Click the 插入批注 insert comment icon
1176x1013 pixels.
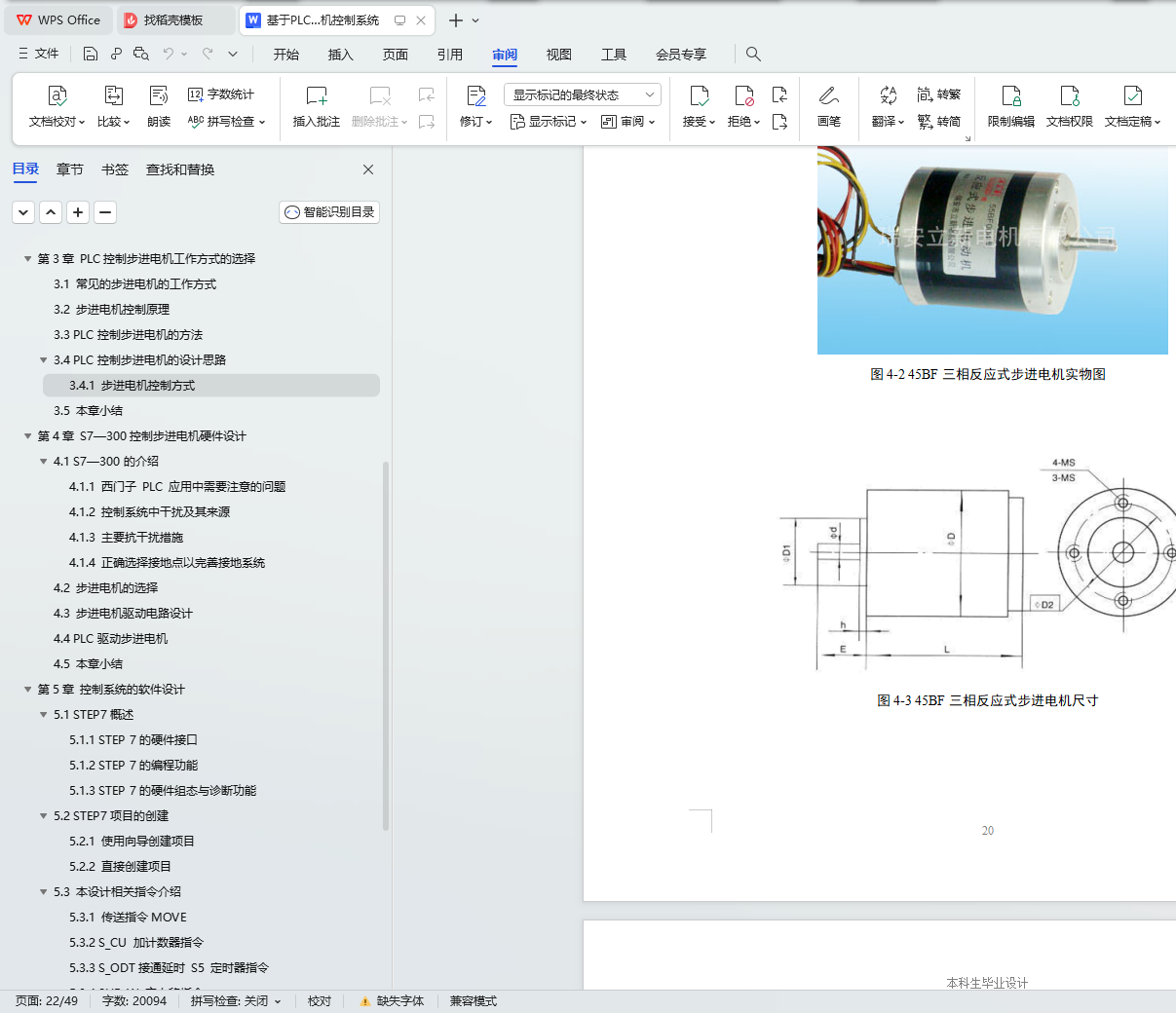[x=317, y=95]
